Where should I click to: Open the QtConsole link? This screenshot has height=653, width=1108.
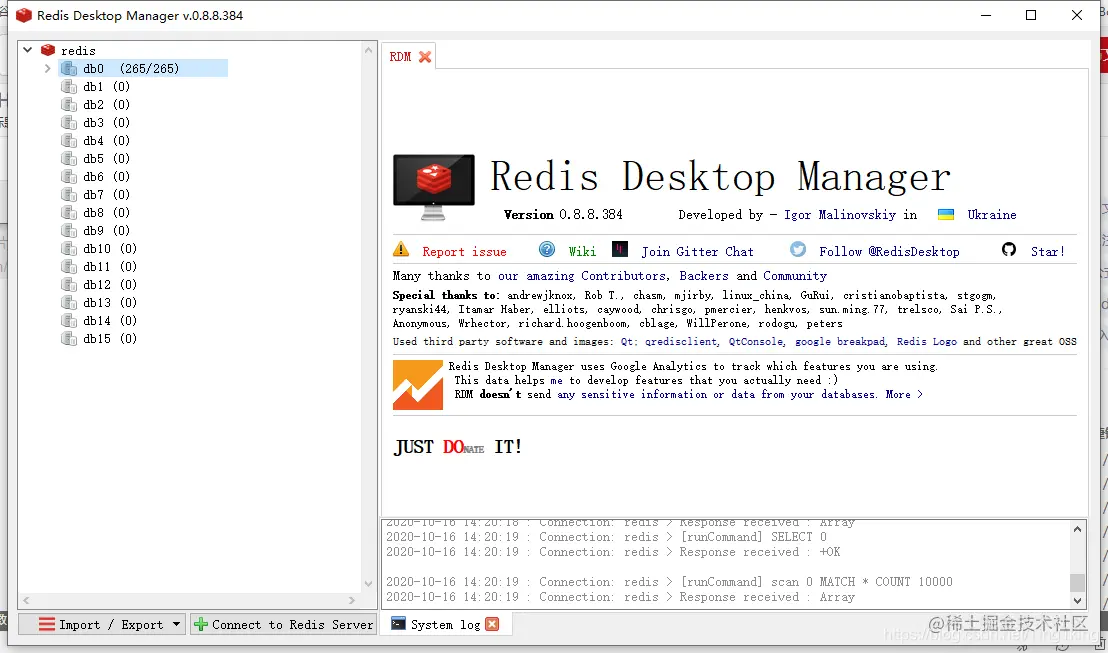pyautogui.click(x=755, y=342)
